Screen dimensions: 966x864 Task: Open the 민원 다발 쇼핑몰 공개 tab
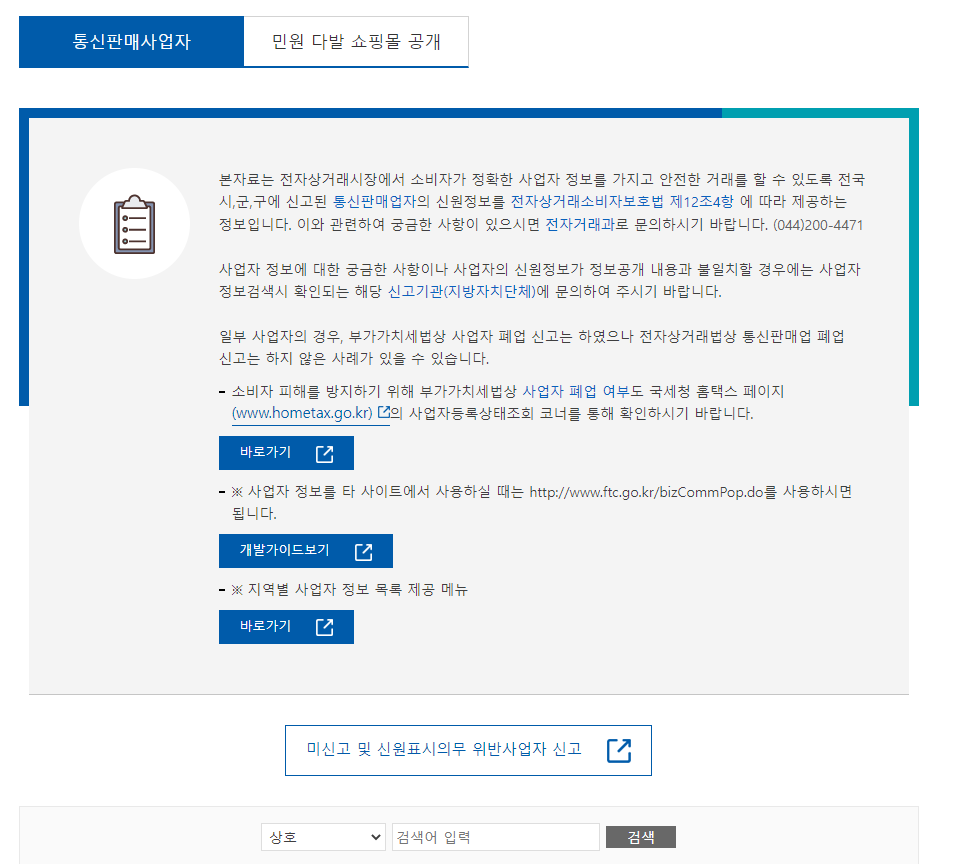(x=356, y=42)
